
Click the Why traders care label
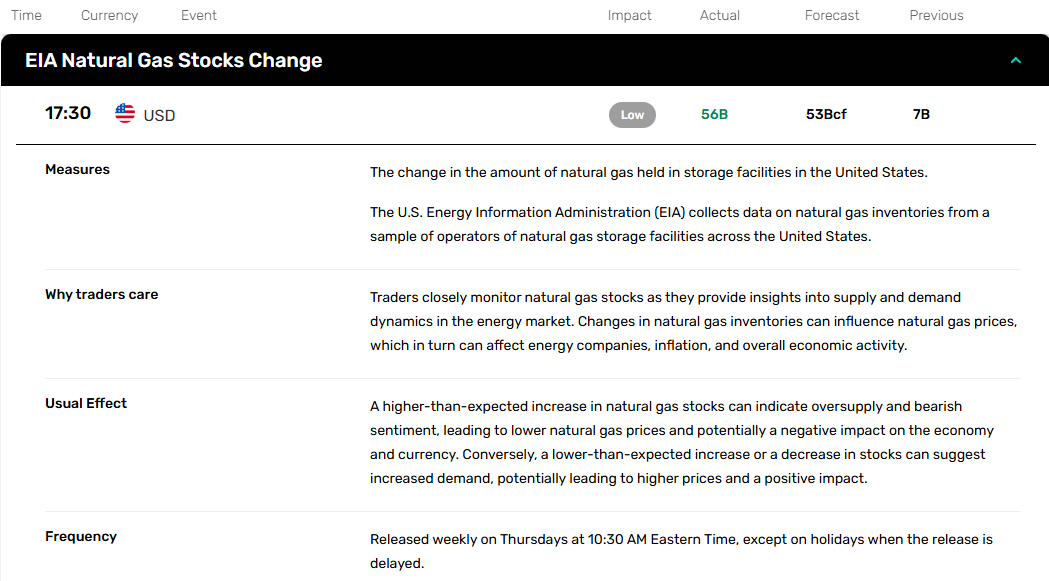[102, 295]
